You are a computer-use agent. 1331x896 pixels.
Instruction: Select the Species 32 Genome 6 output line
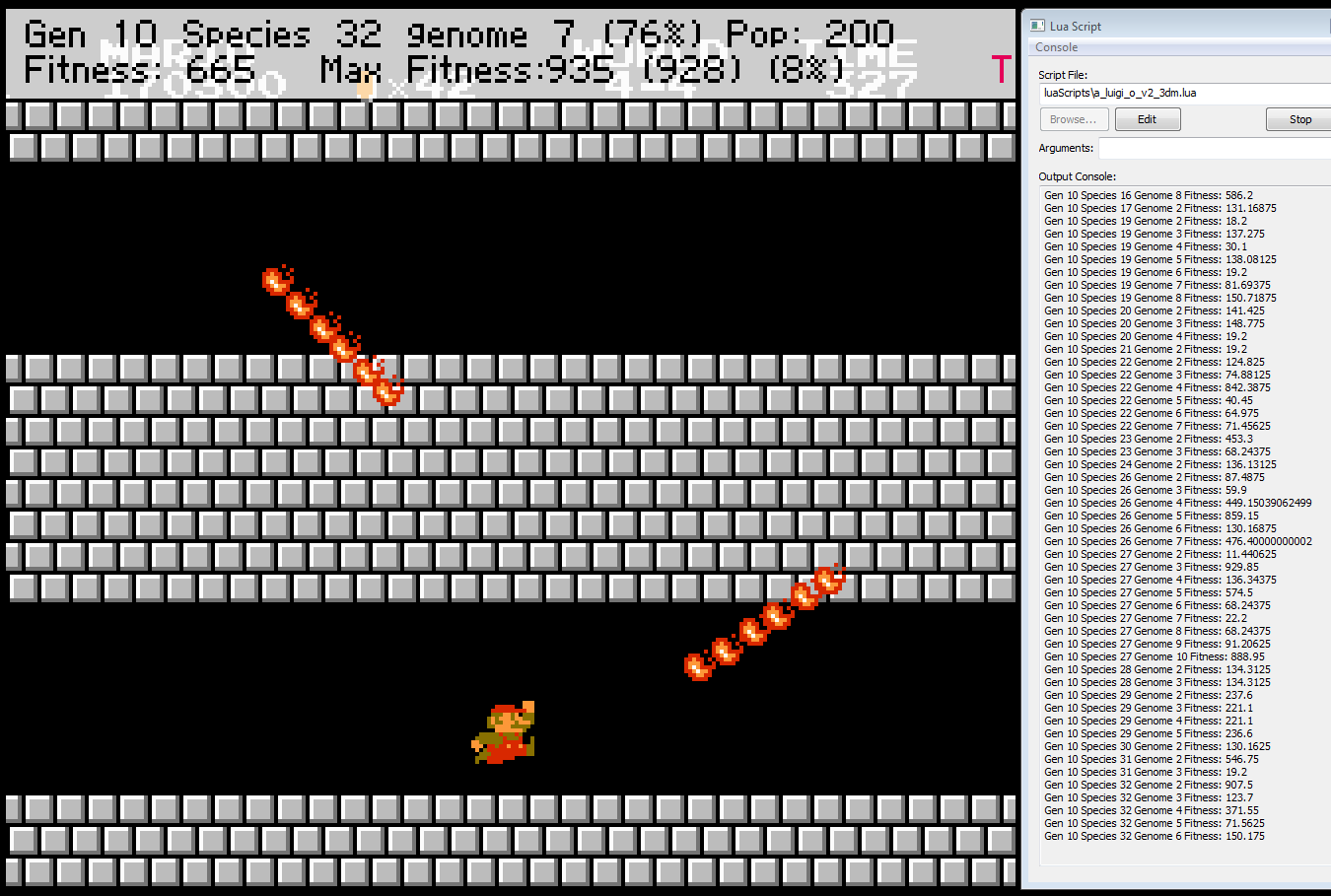1154,836
